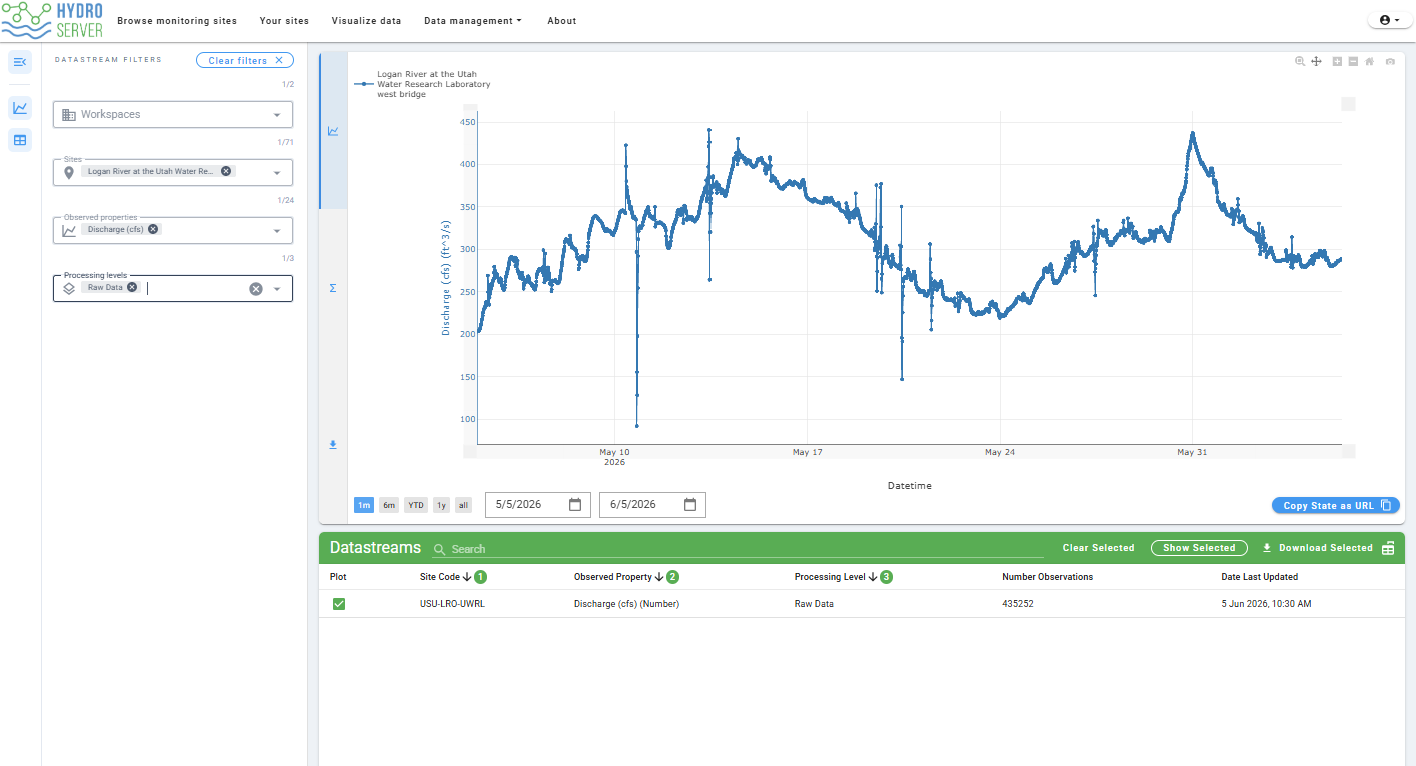1416x766 pixels.
Task: Click the Workspaces building icon
Action: 69,115
